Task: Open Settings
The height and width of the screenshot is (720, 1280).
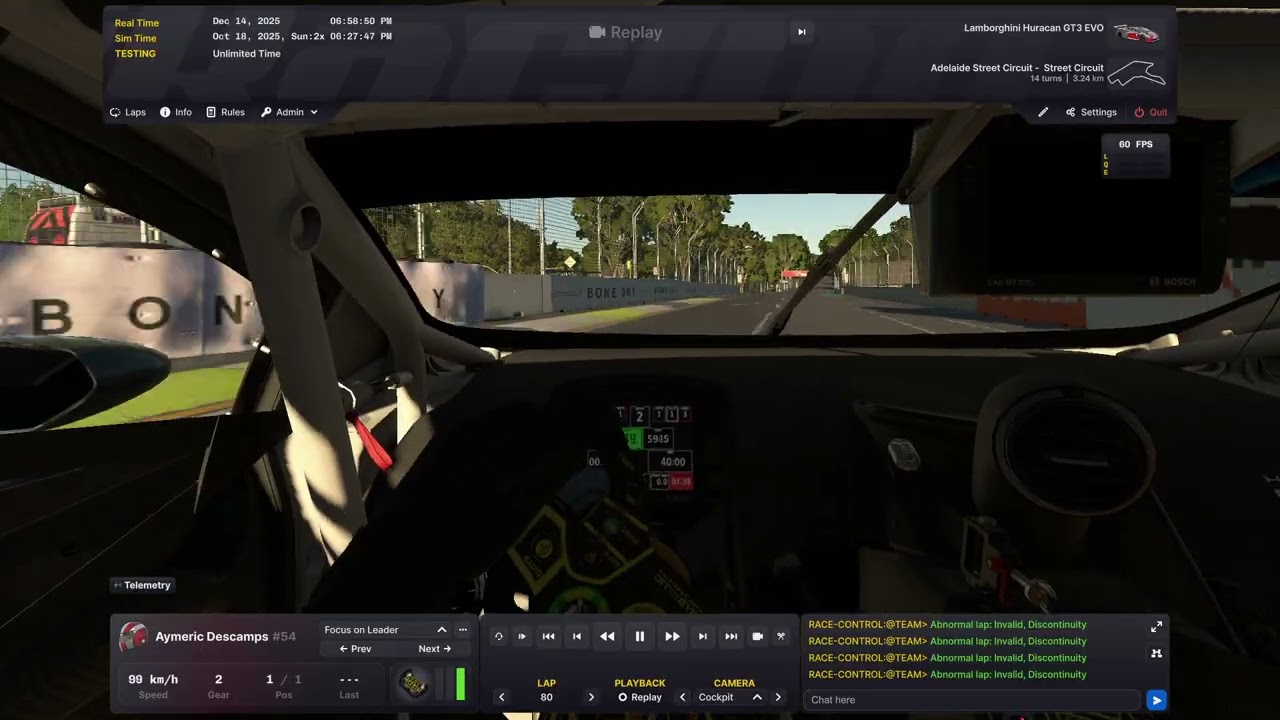Action: (1091, 112)
